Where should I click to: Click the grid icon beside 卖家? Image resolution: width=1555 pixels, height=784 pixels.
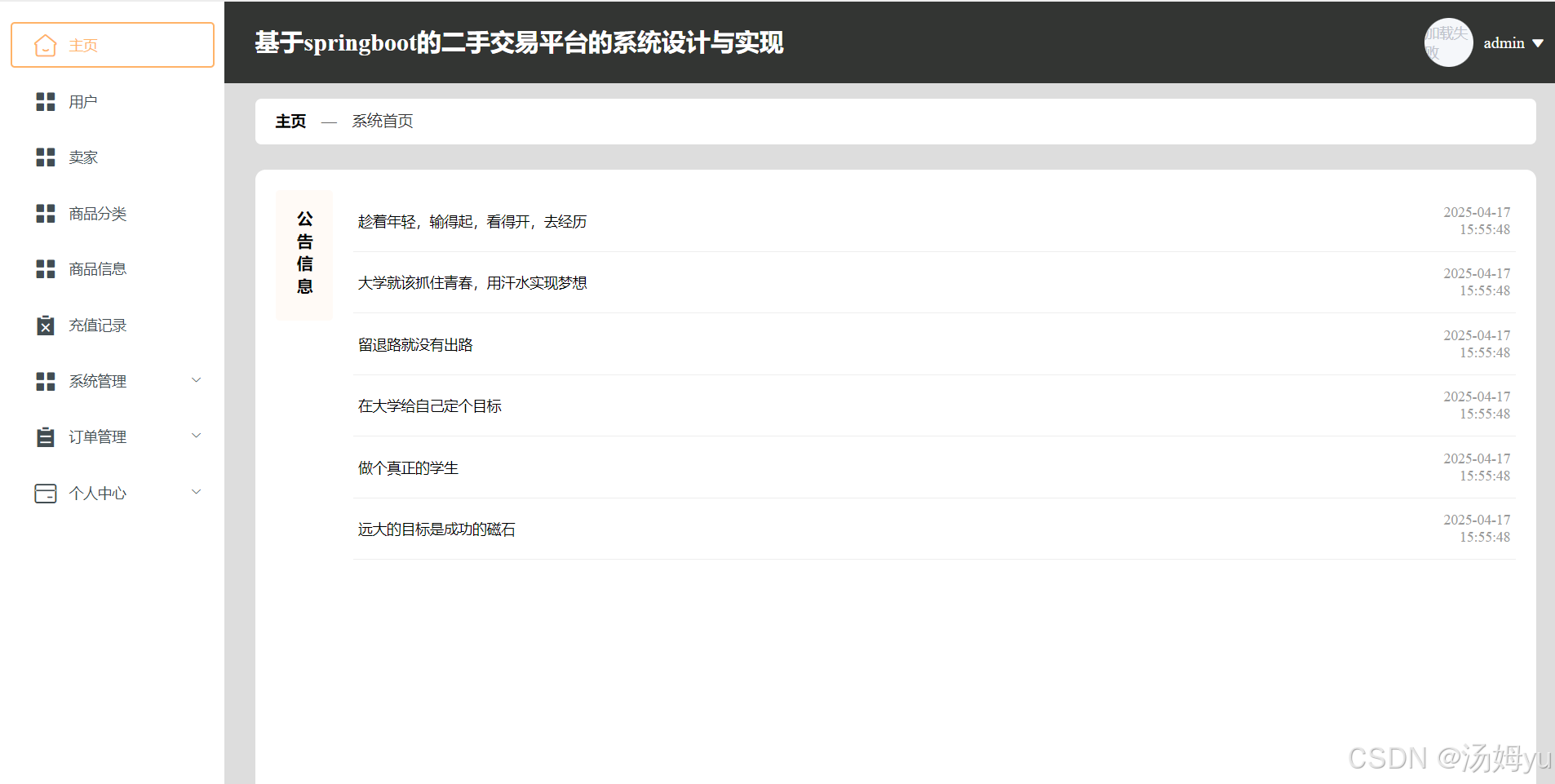point(46,157)
